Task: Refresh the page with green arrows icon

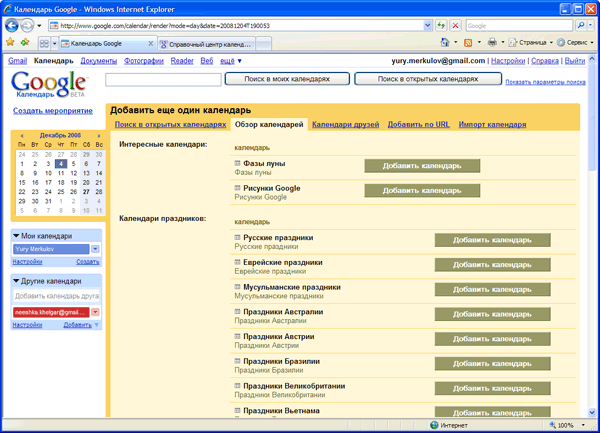Action: coord(441,26)
